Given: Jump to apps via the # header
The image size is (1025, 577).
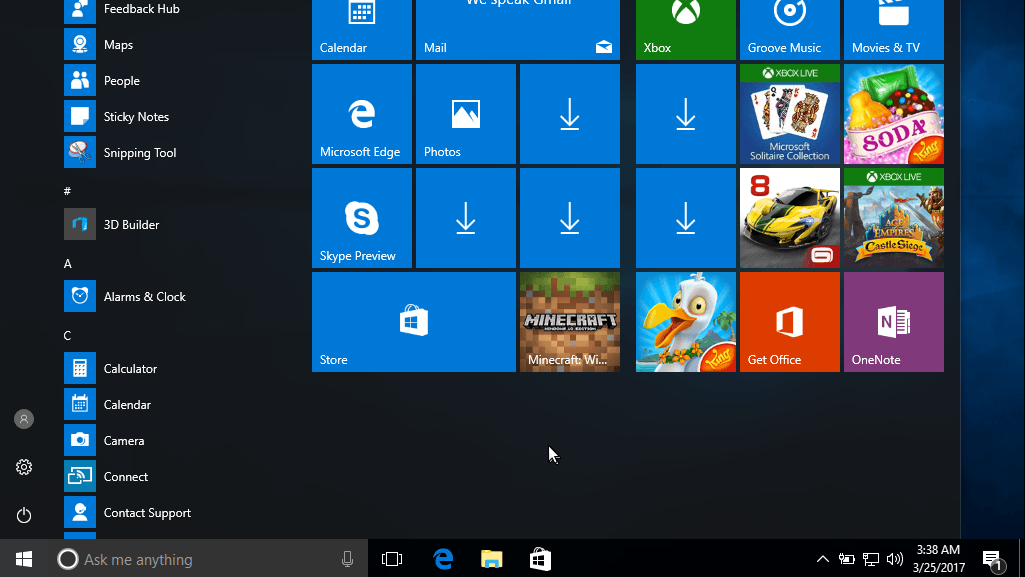Looking at the screenshot, I should pos(67,191).
